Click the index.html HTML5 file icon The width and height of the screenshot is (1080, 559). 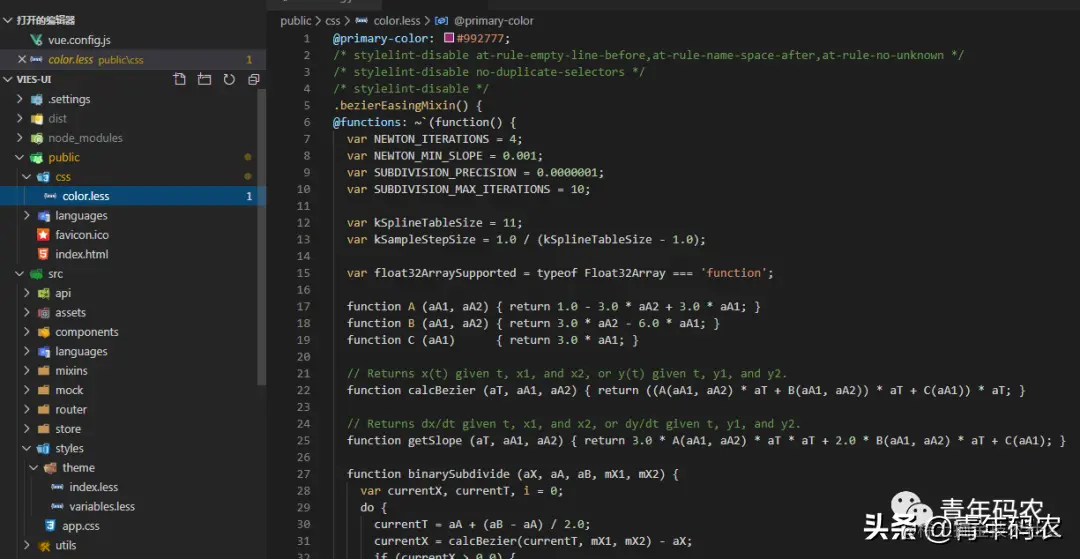43,254
